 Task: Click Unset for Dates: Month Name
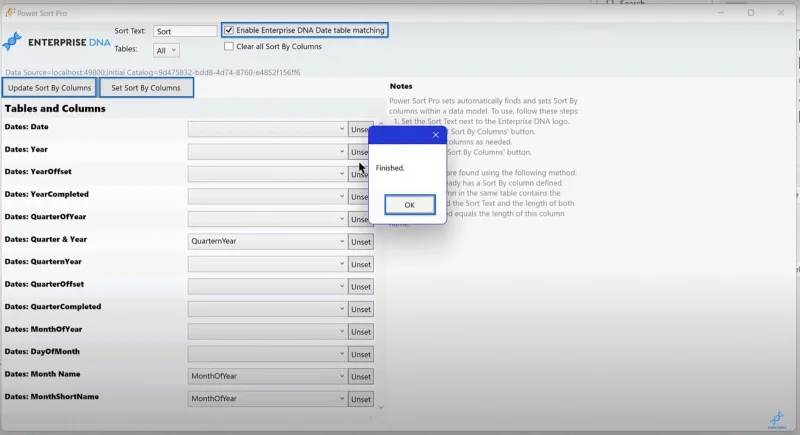click(x=361, y=376)
